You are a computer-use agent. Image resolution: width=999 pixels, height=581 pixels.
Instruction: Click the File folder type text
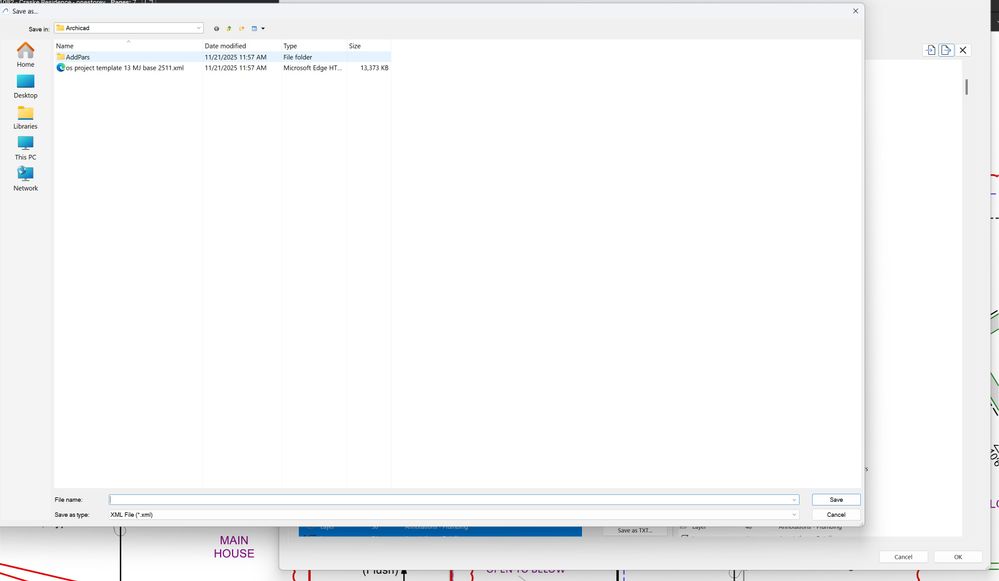pos(298,57)
